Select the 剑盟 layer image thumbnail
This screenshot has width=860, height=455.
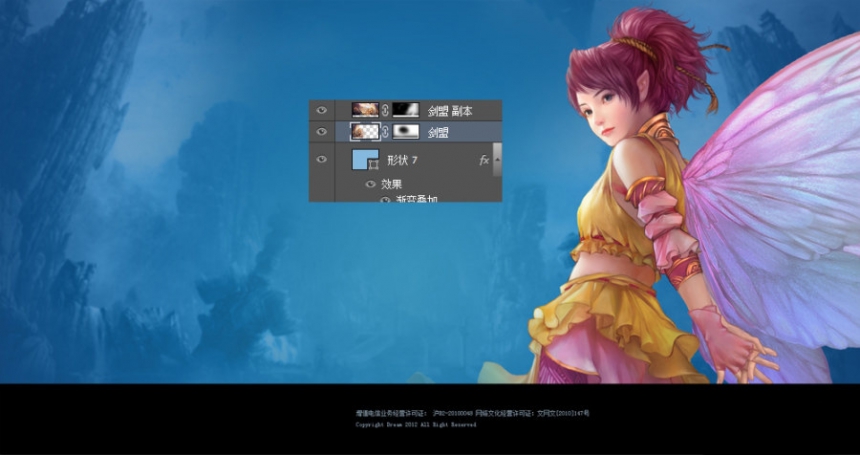tap(365, 131)
